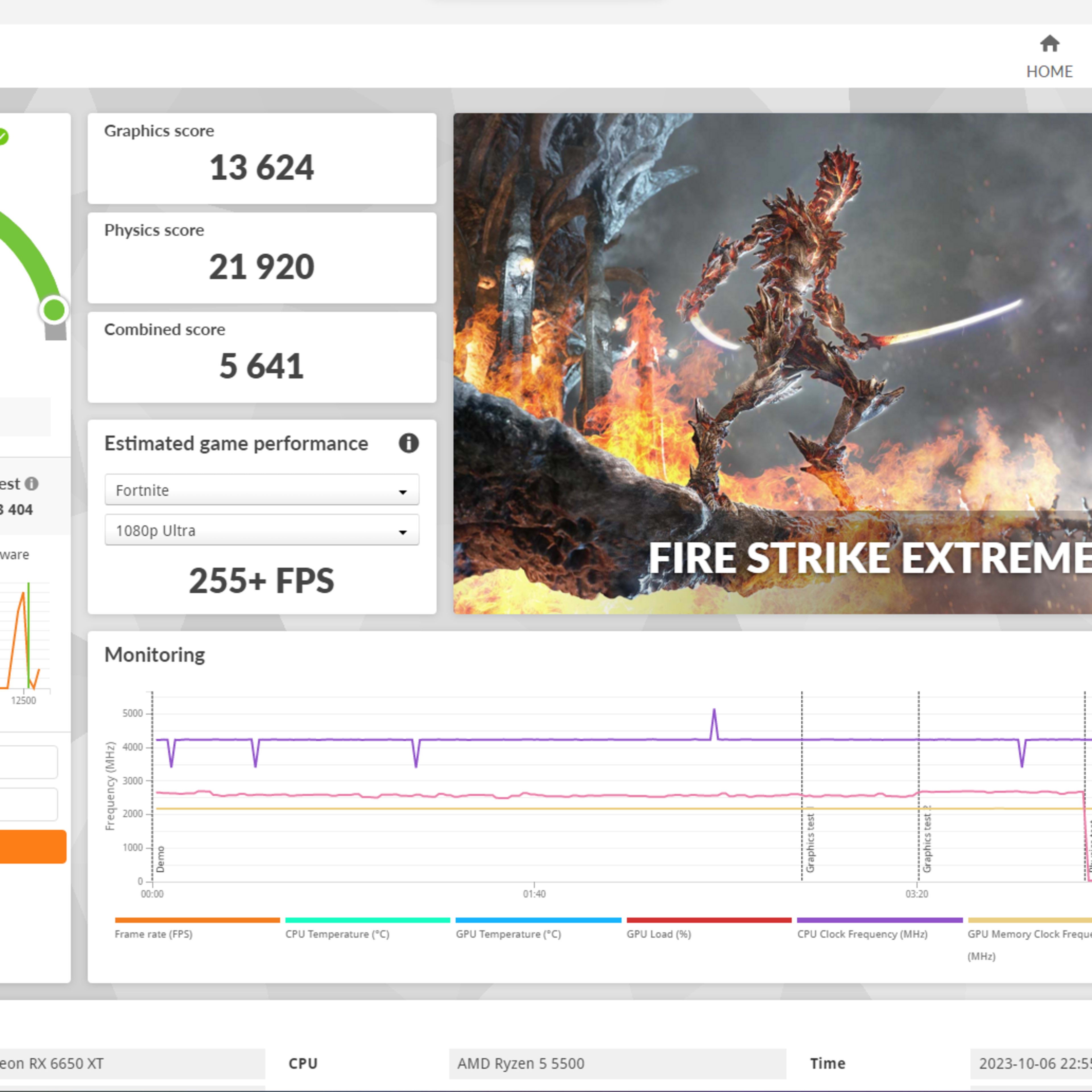Toggle GPU Load (%) legend entry
The height and width of the screenshot is (1092, 1092).
point(709,929)
